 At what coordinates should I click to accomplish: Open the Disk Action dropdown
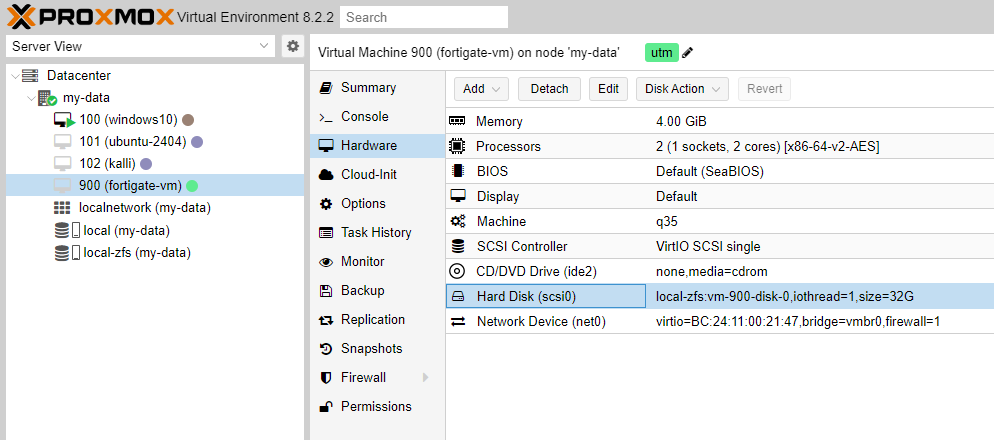tap(682, 89)
